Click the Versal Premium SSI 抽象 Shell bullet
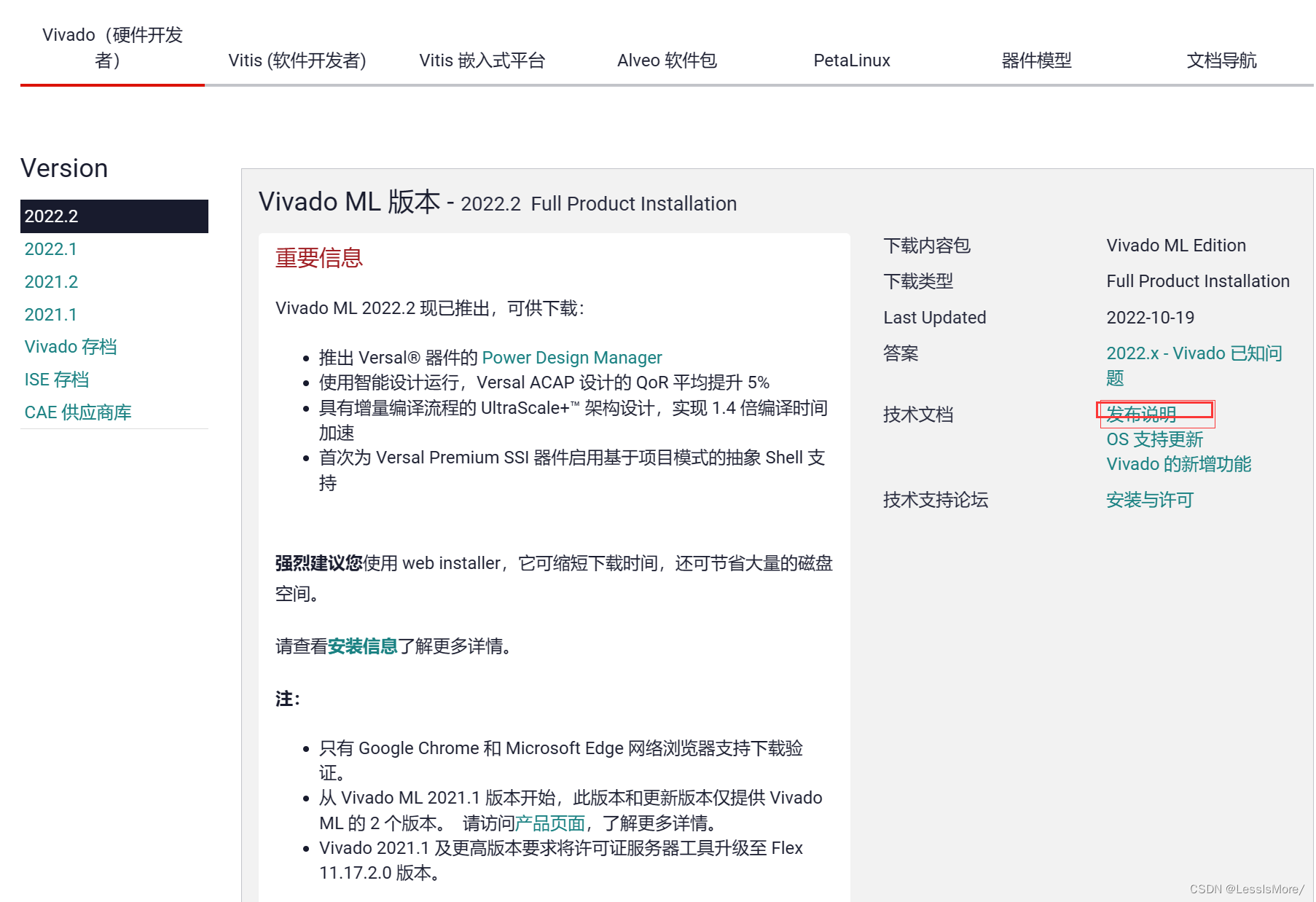 click(x=572, y=470)
